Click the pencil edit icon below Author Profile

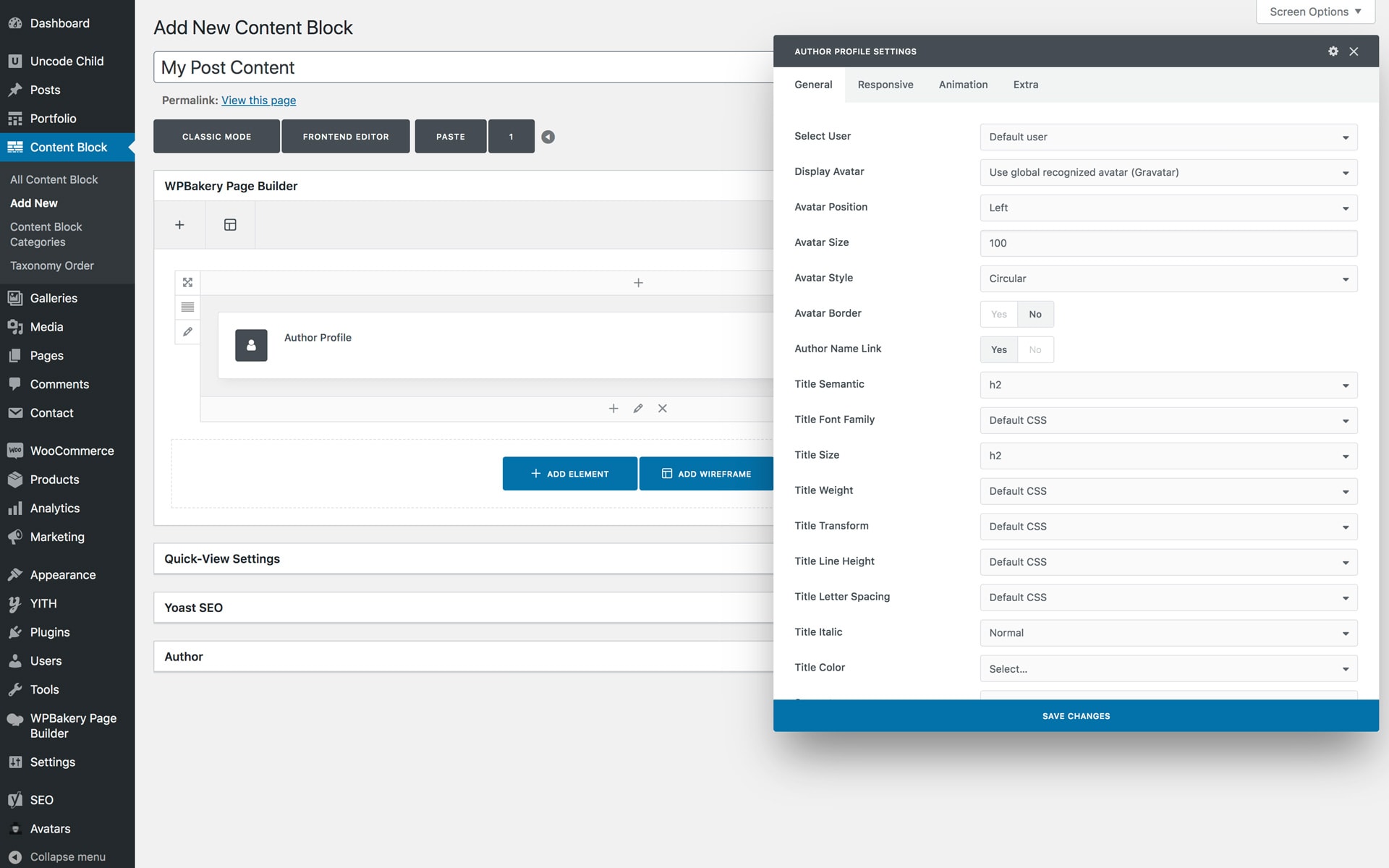(637, 409)
